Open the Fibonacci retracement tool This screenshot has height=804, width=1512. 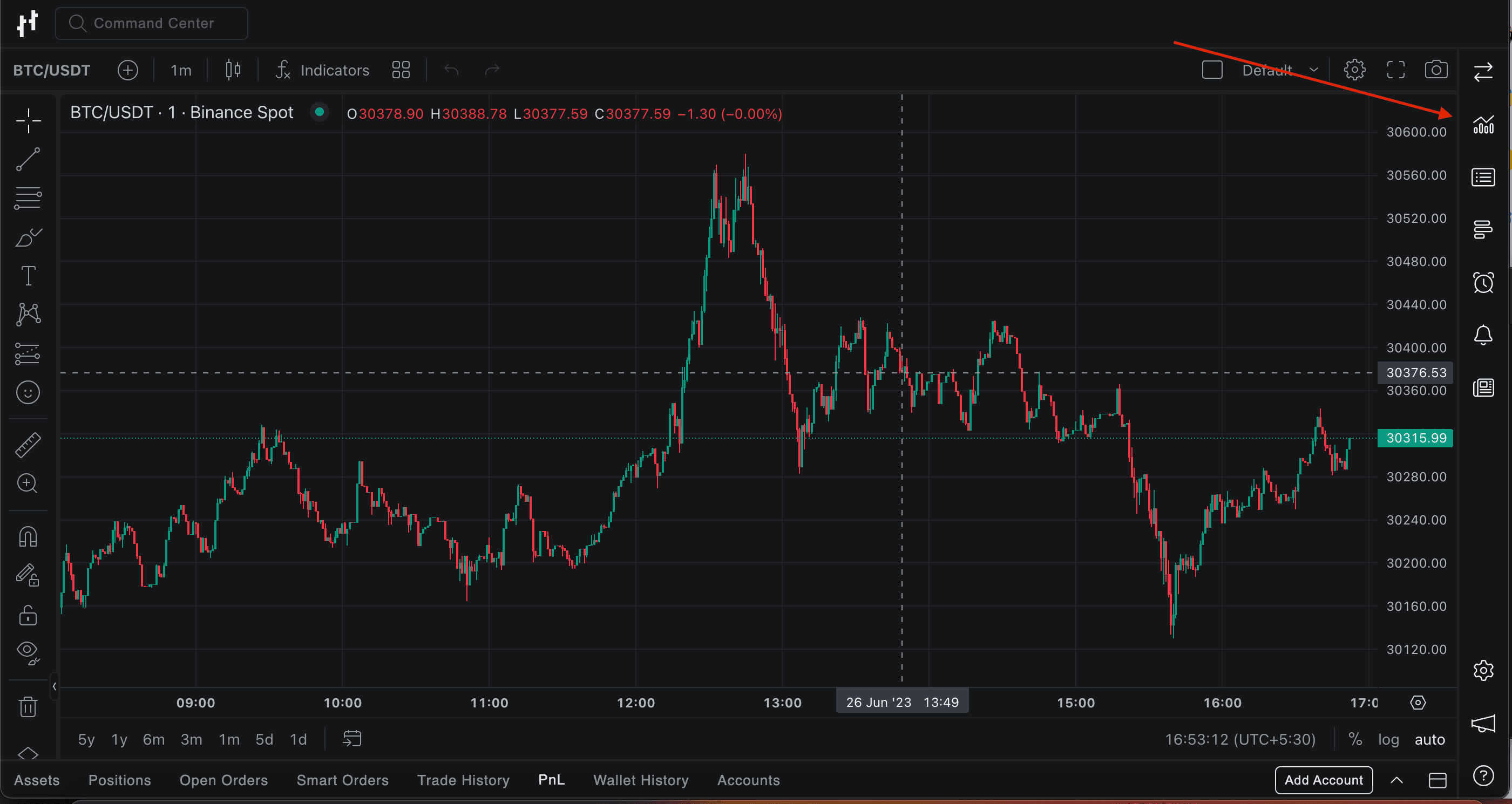coord(28,199)
